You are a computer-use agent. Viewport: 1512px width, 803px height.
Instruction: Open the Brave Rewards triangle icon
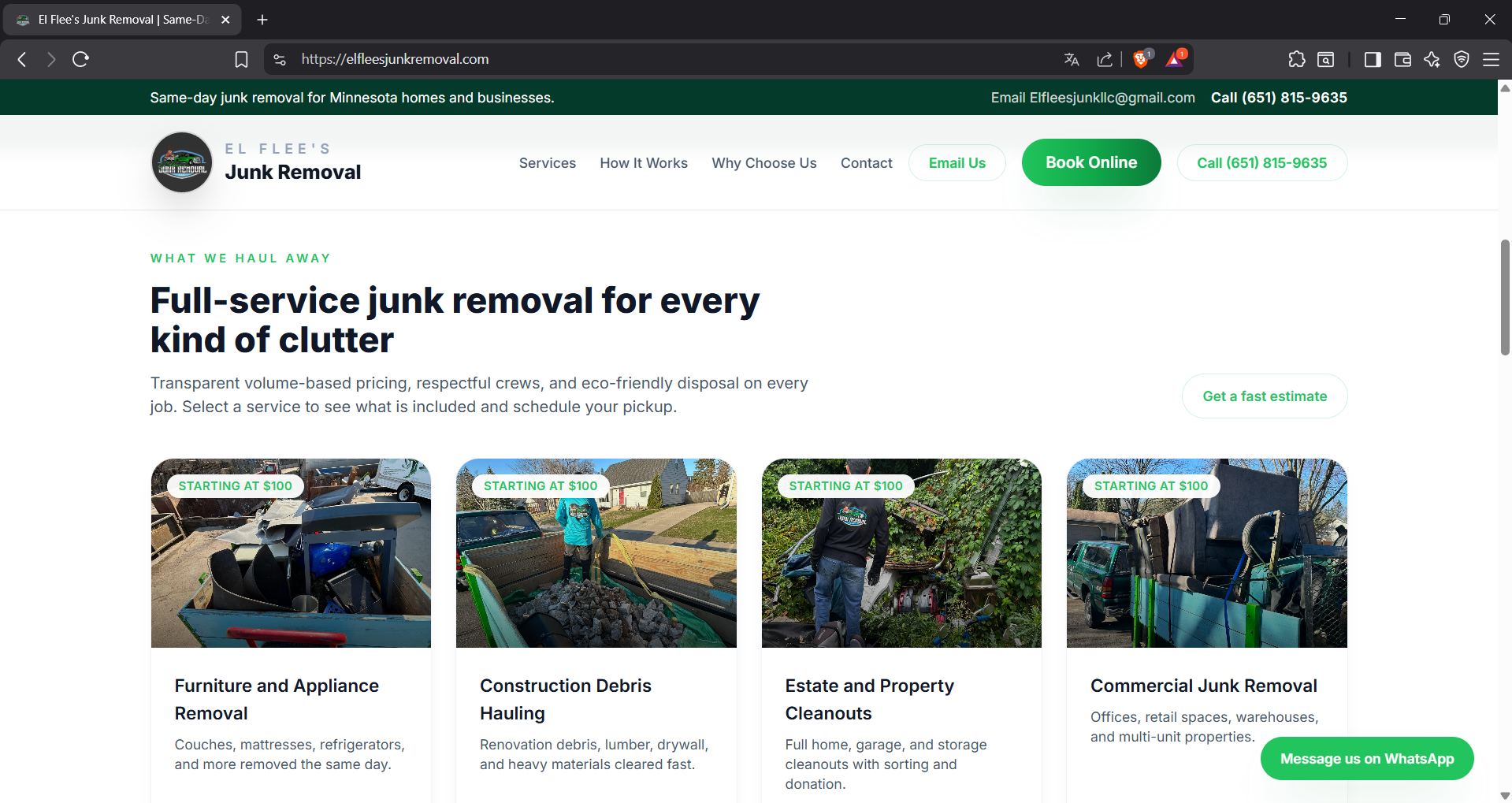pyautogui.click(x=1175, y=59)
